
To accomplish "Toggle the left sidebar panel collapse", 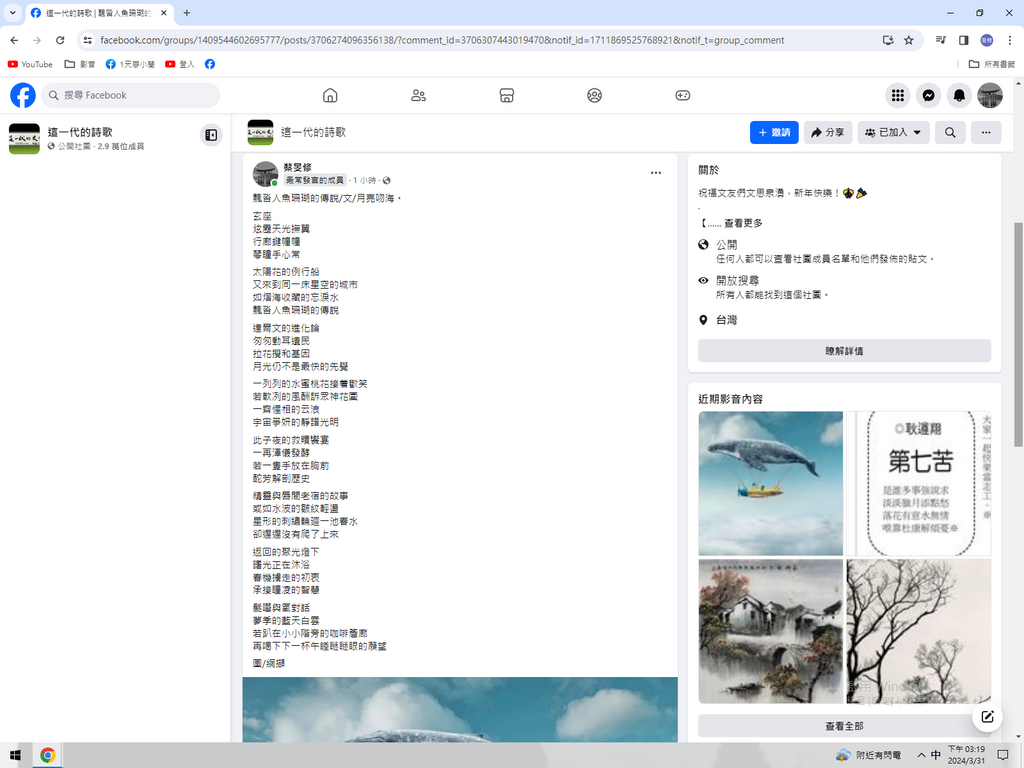I will [211, 135].
